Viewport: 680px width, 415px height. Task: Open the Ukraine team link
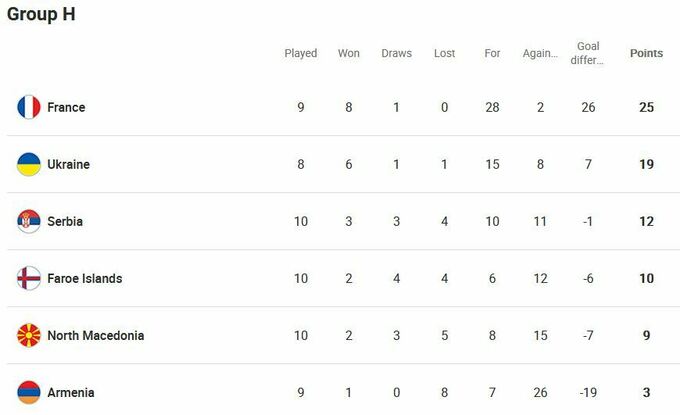(x=68, y=164)
